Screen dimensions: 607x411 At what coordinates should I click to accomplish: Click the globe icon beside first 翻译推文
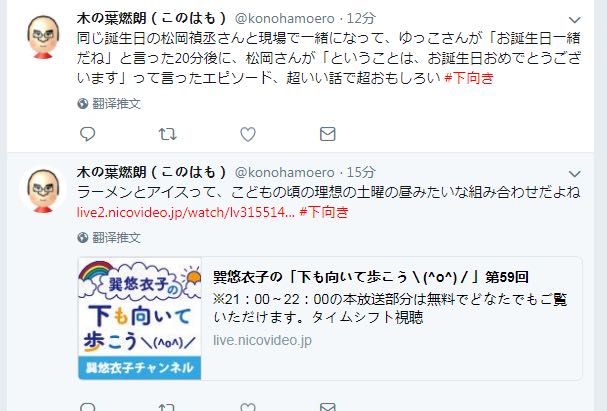[82, 104]
